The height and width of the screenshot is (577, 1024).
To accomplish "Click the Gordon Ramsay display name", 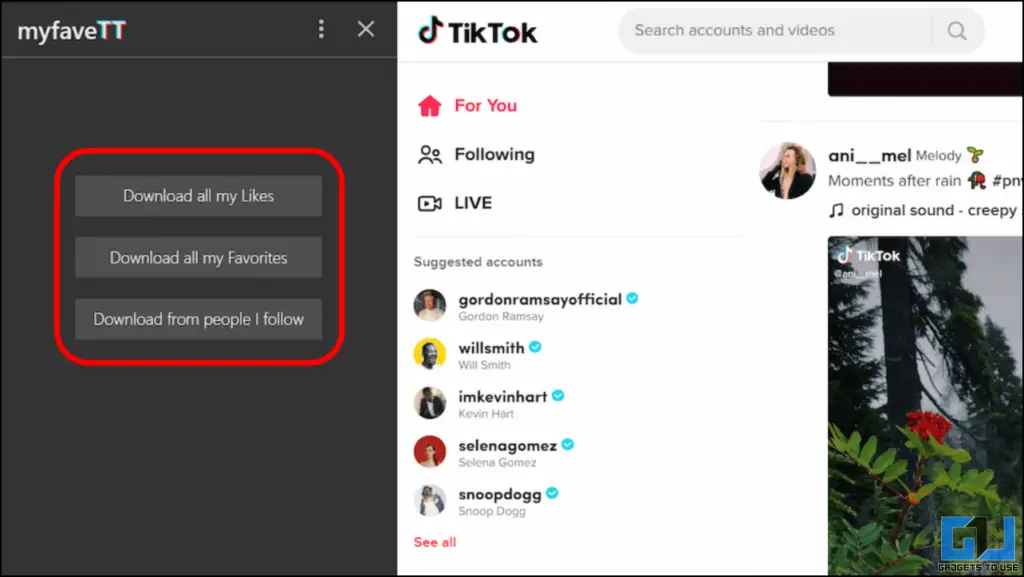I will pos(501,317).
